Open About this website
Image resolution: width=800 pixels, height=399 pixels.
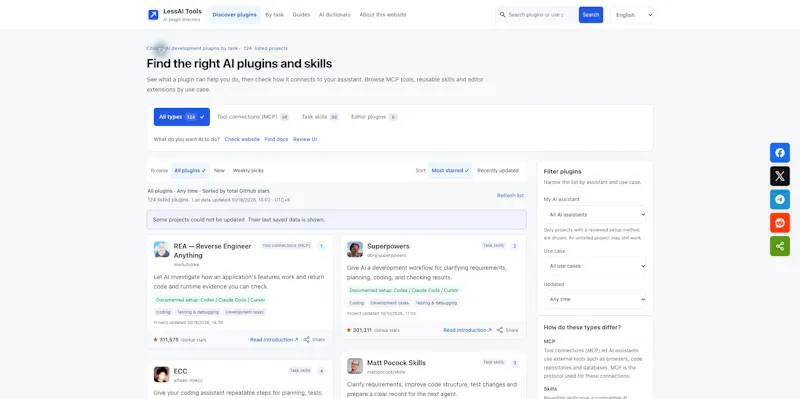tap(383, 15)
